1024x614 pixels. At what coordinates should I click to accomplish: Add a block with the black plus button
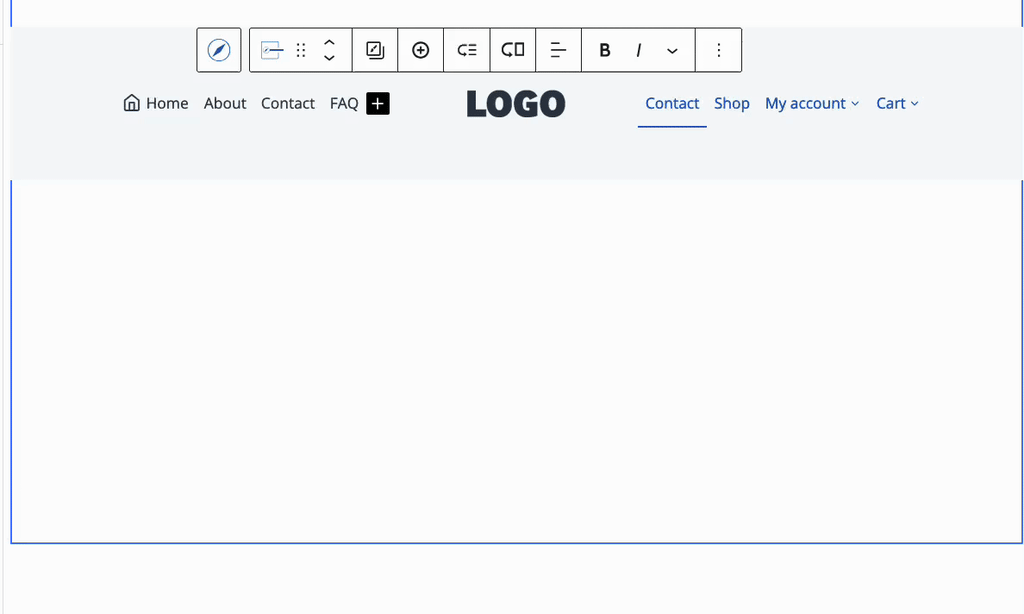click(378, 103)
